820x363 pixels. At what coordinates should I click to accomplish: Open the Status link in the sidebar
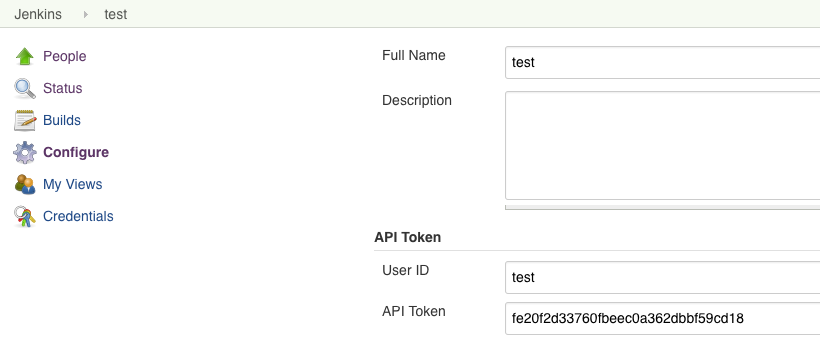click(62, 88)
